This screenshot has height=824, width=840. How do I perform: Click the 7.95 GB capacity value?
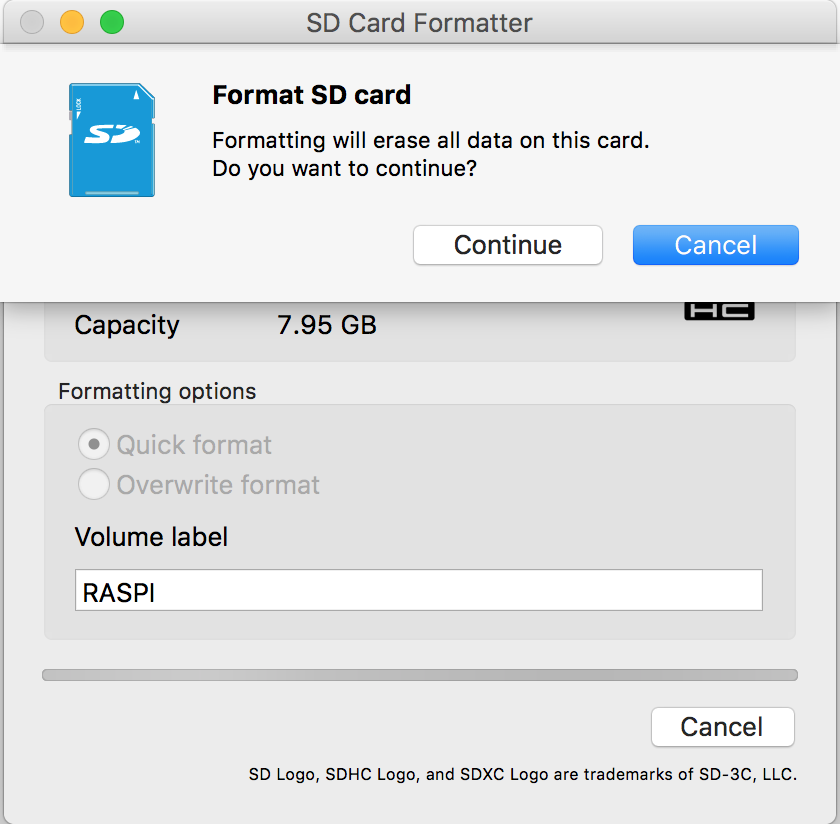click(326, 325)
